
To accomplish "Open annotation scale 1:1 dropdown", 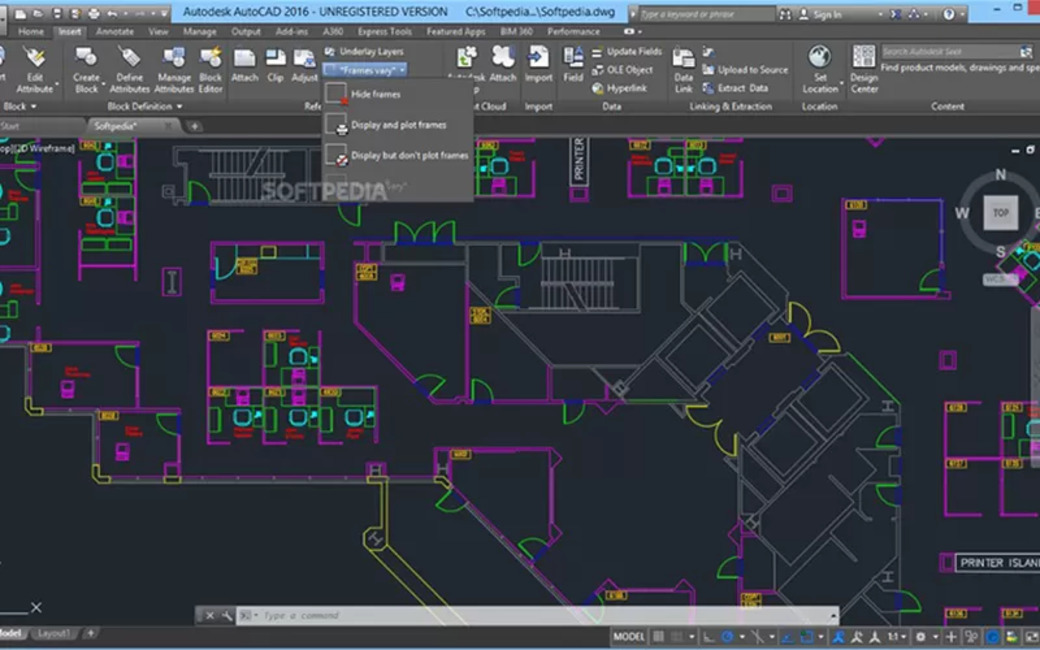I will pos(897,637).
